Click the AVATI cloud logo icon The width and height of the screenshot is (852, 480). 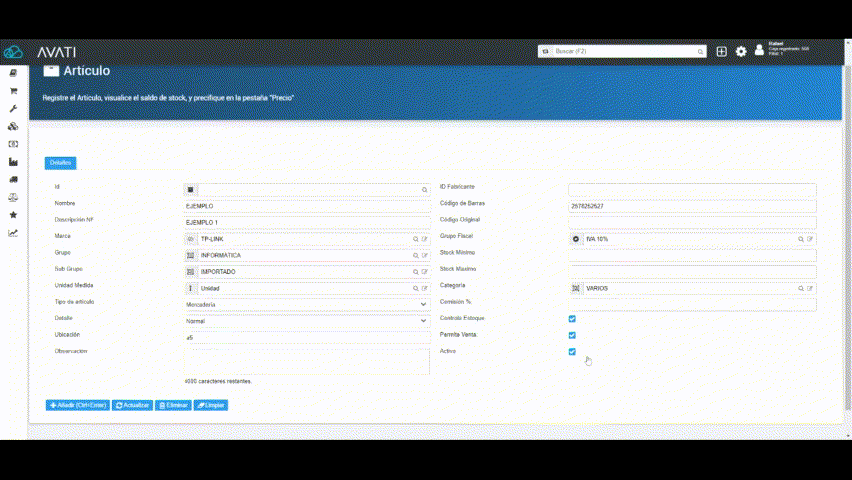(x=13, y=52)
